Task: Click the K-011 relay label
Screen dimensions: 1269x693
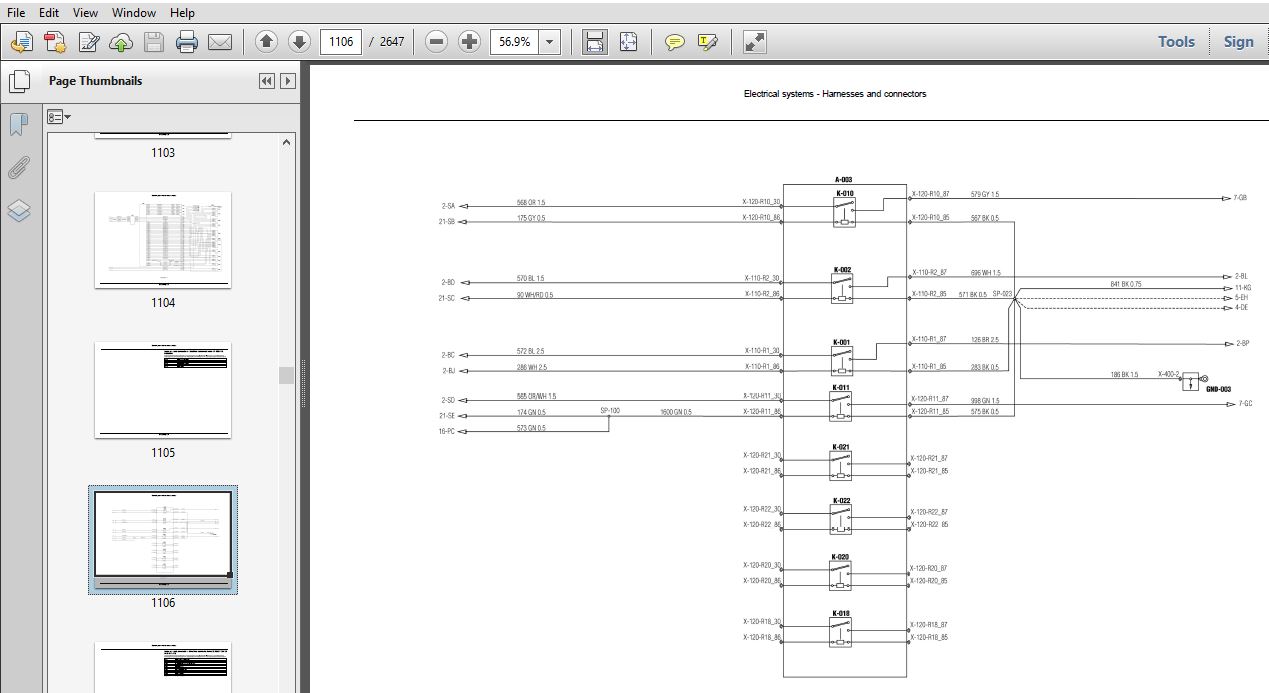Action: [841, 387]
